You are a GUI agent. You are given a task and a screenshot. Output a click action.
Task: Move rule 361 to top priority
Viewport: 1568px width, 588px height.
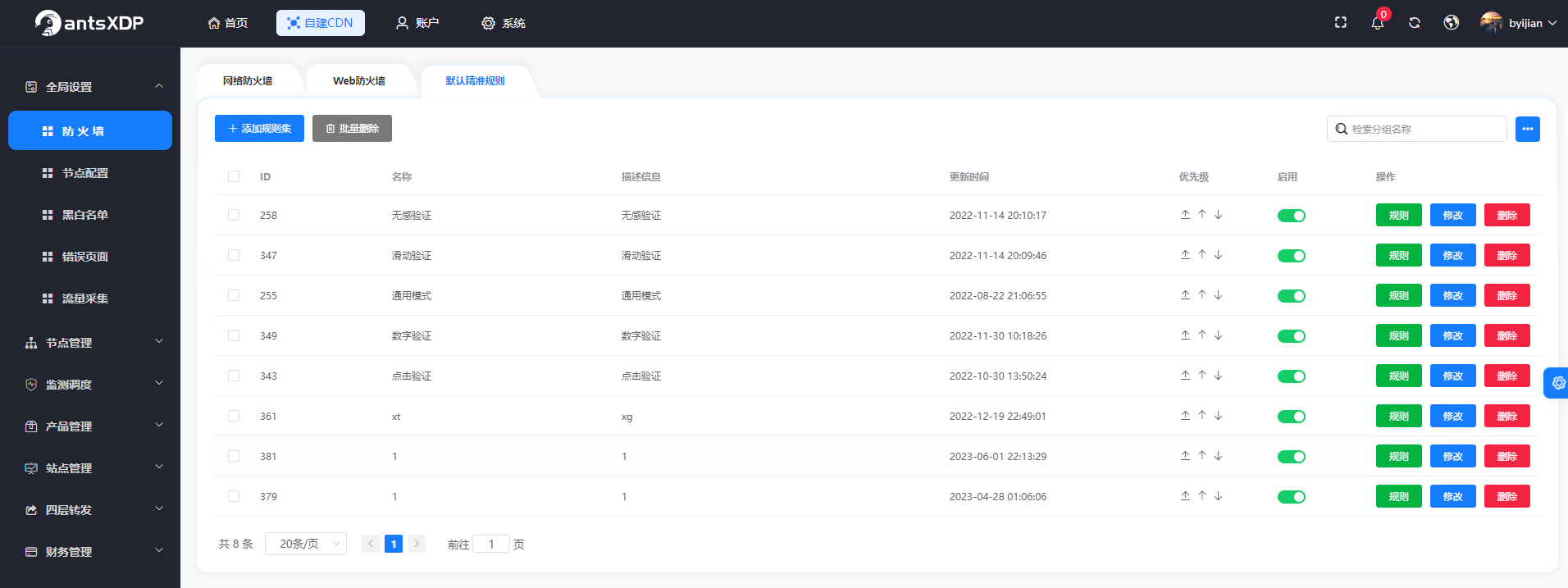1185,416
